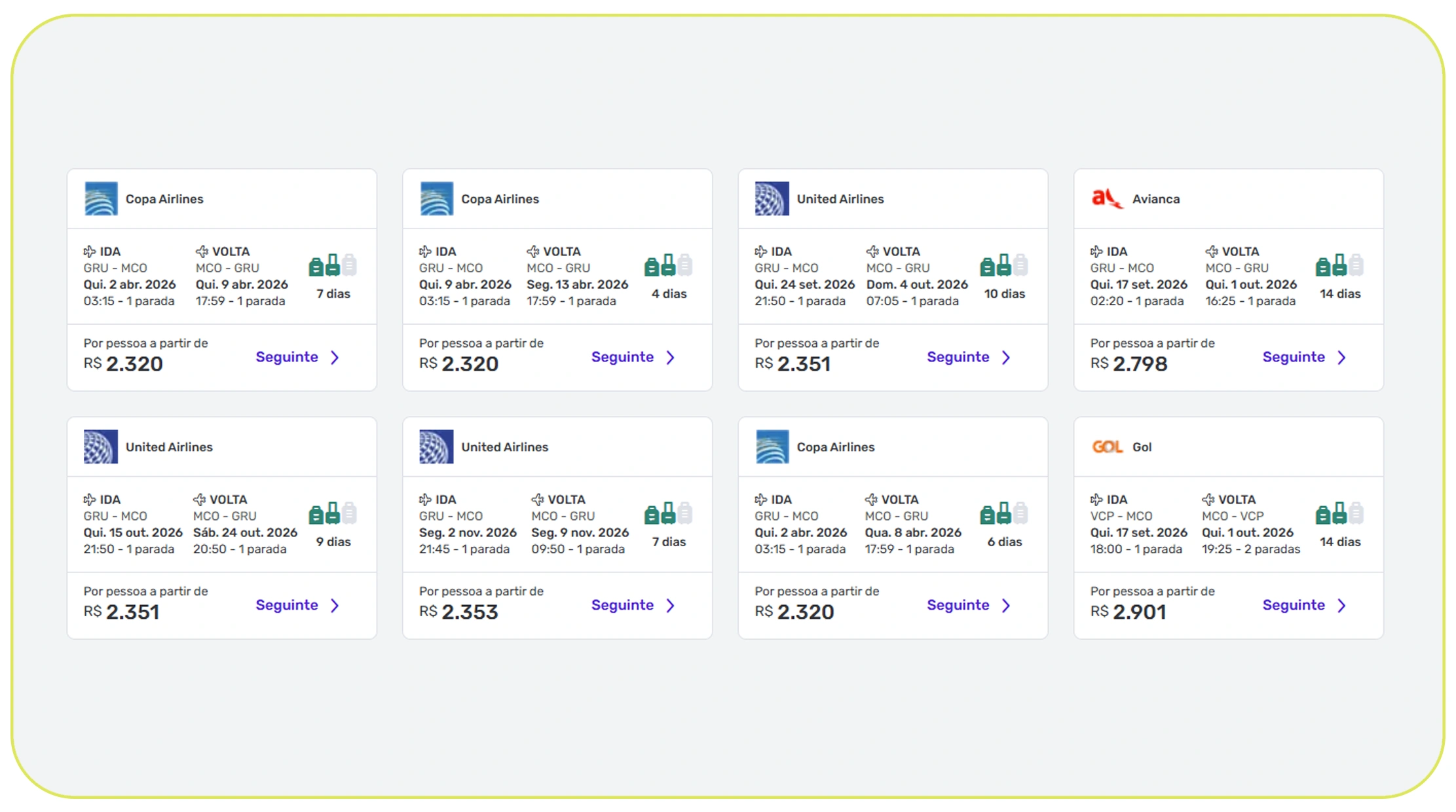Screen dimensions: 1456x812
Task: Expand the chevron after Seguinte on the 7 dias Copa card
Action: point(335,358)
